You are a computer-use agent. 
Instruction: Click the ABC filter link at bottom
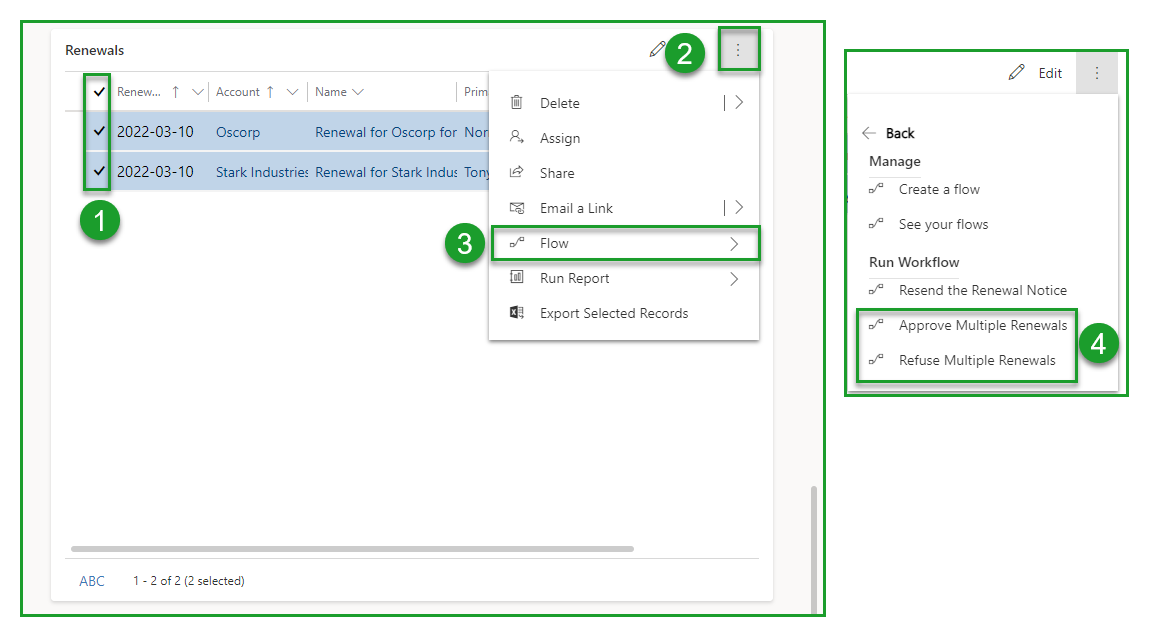(92, 581)
